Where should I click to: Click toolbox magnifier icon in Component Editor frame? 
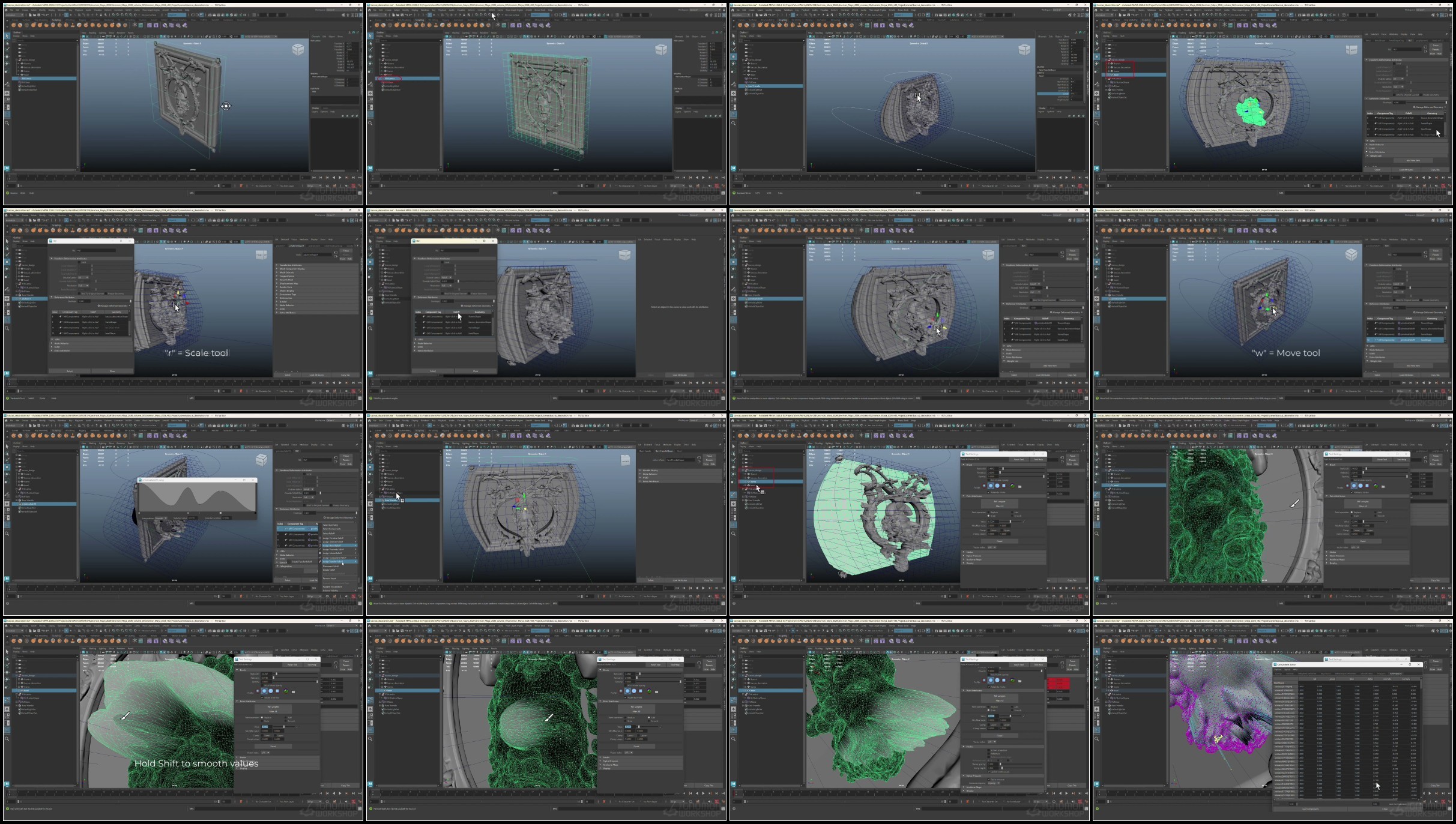1096,738
